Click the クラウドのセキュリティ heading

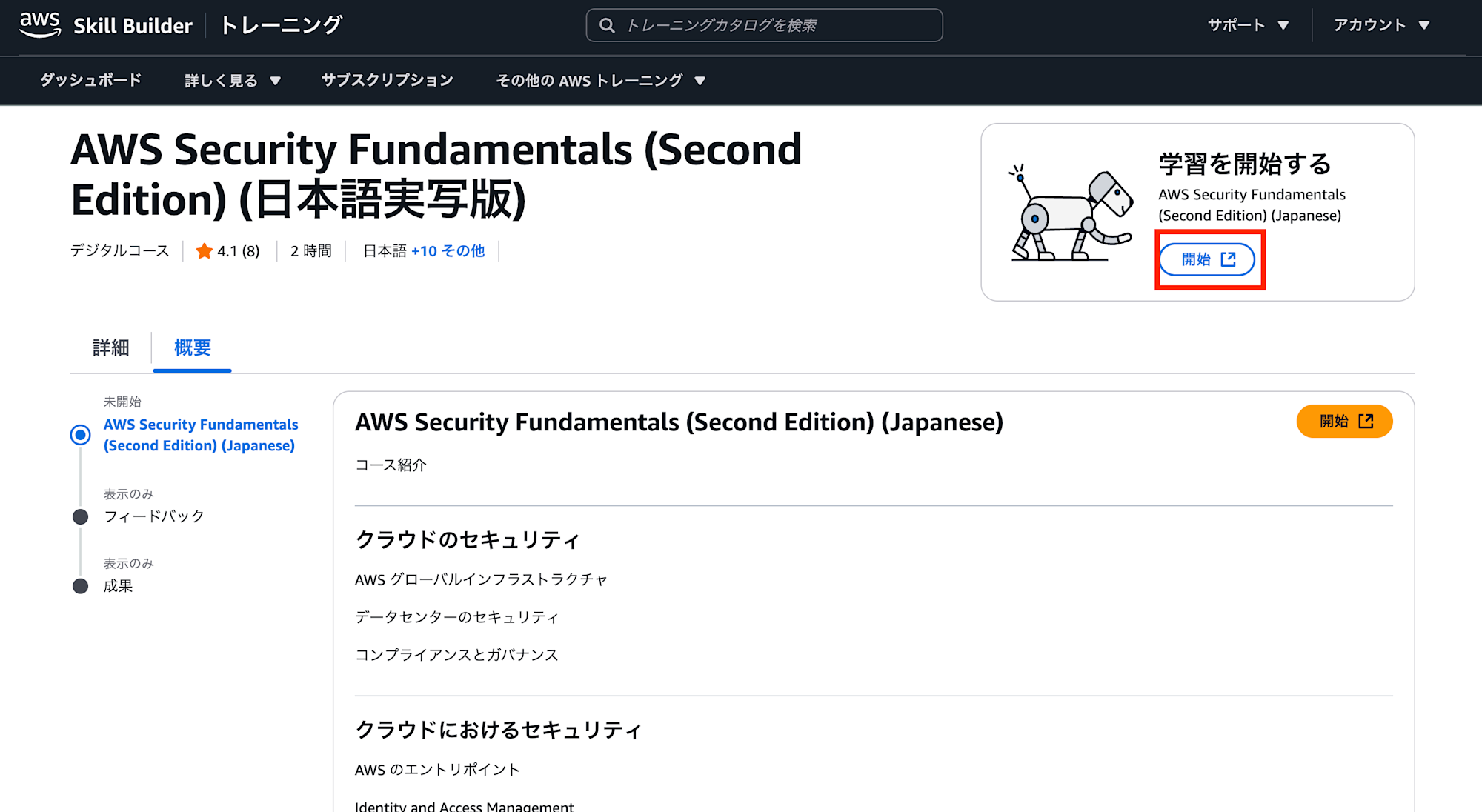(467, 540)
